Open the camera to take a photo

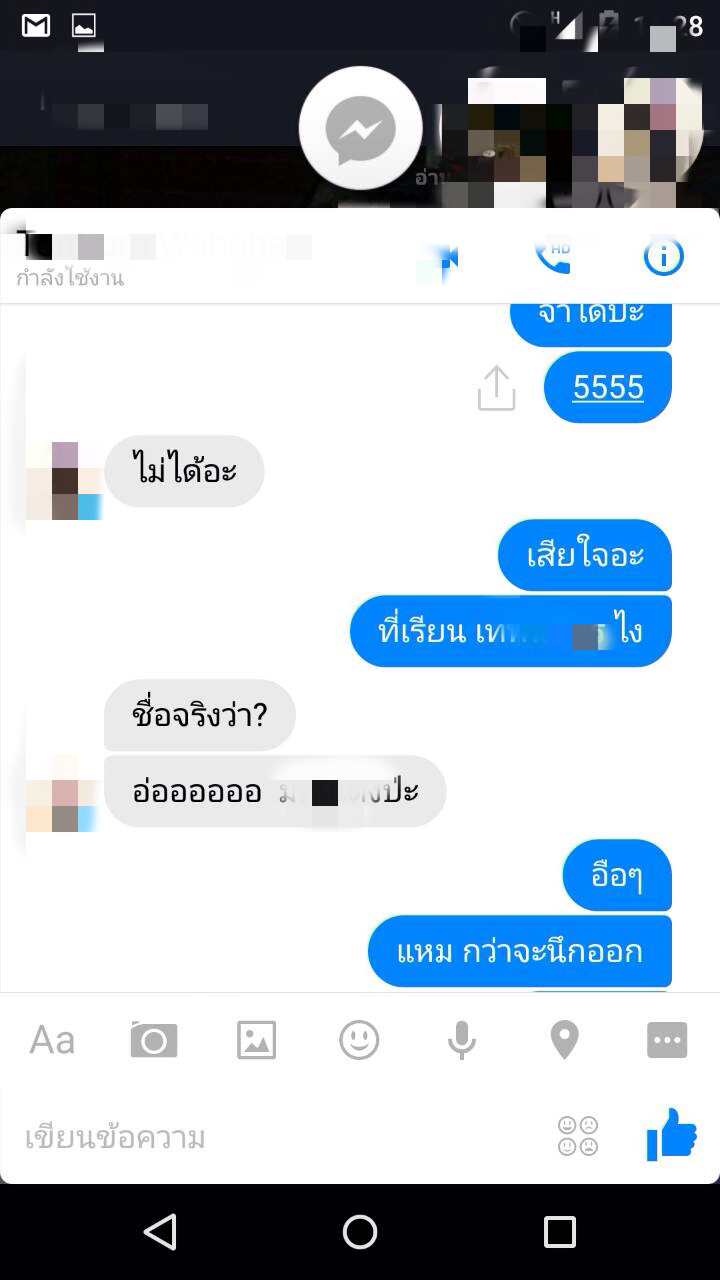(x=154, y=1040)
